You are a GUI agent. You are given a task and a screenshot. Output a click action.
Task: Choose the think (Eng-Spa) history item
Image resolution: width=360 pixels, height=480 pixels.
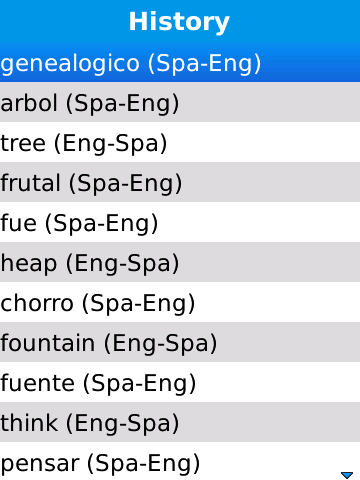(180, 422)
